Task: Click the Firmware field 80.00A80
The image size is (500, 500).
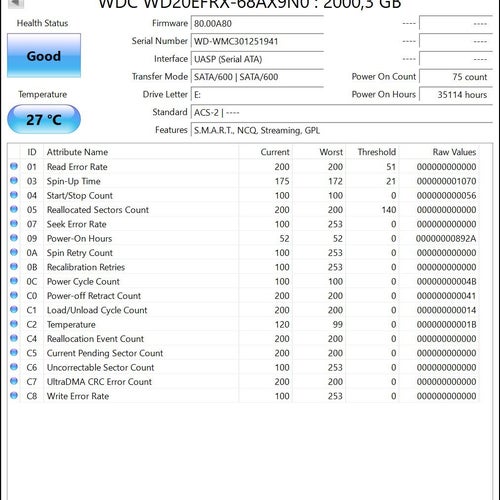Action: point(257,23)
